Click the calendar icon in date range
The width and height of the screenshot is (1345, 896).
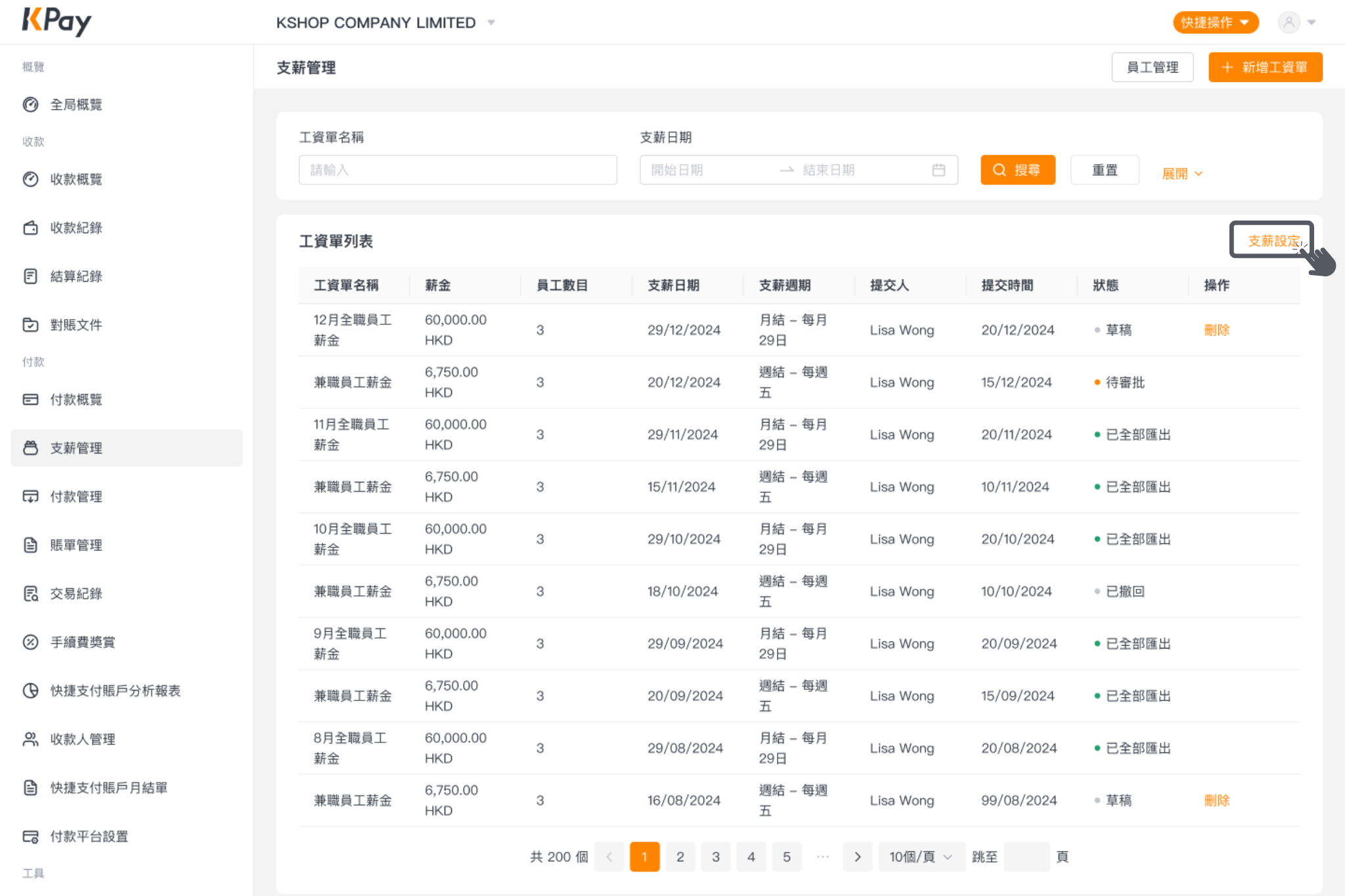(x=938, y=170)
